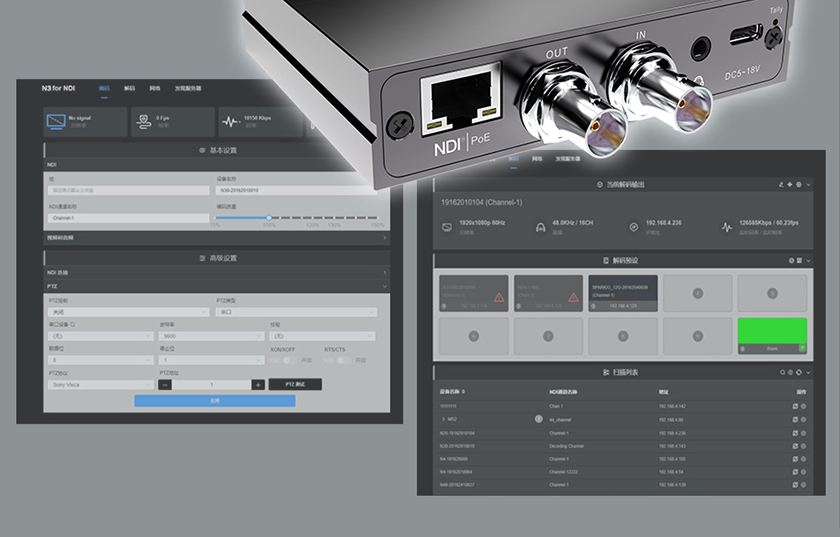
Task: Click the encoding quality slider handle
Action: pos(268,217)
